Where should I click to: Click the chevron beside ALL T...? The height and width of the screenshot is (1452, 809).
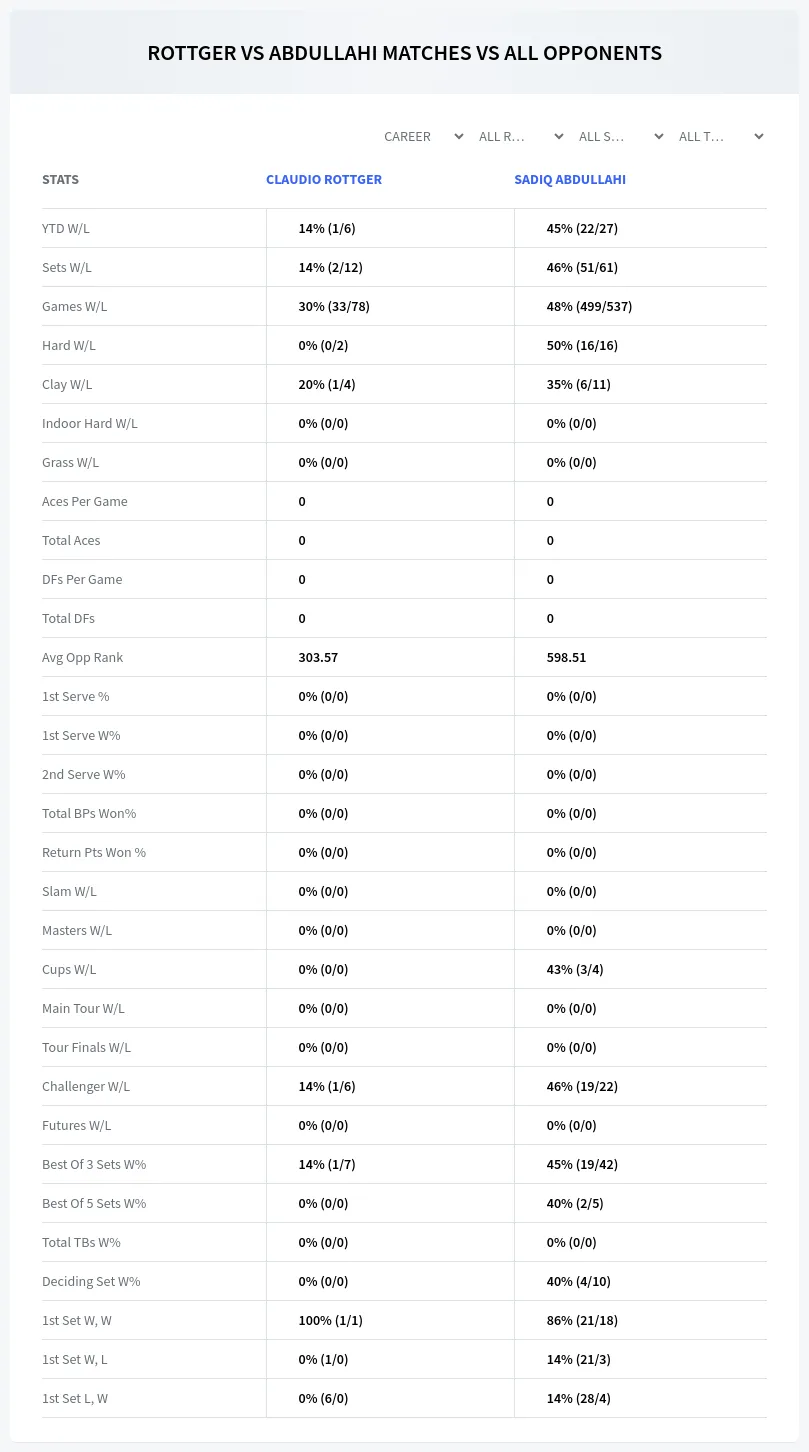point(759,136)
